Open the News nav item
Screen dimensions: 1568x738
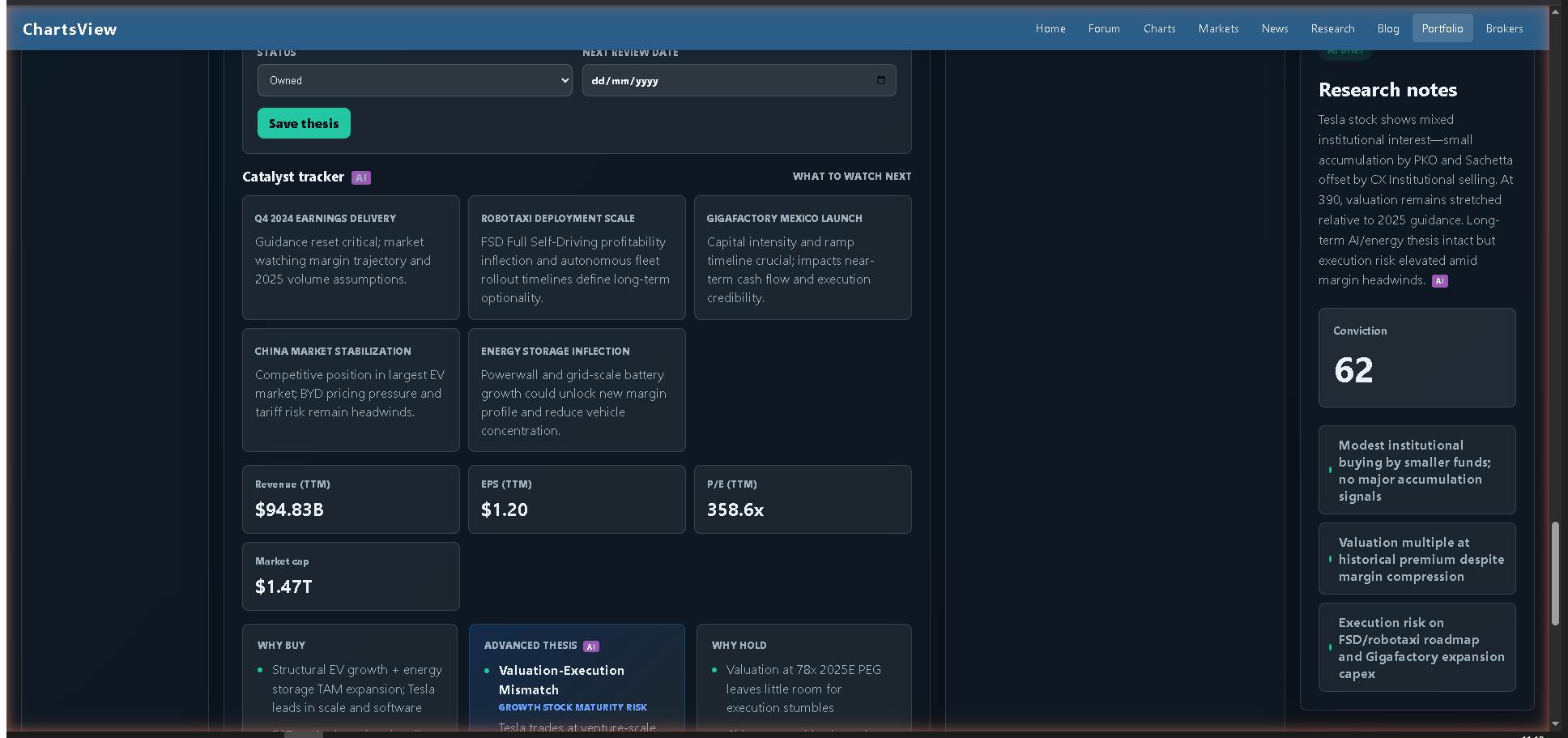pyautogui.click(x=1275, y=28)
